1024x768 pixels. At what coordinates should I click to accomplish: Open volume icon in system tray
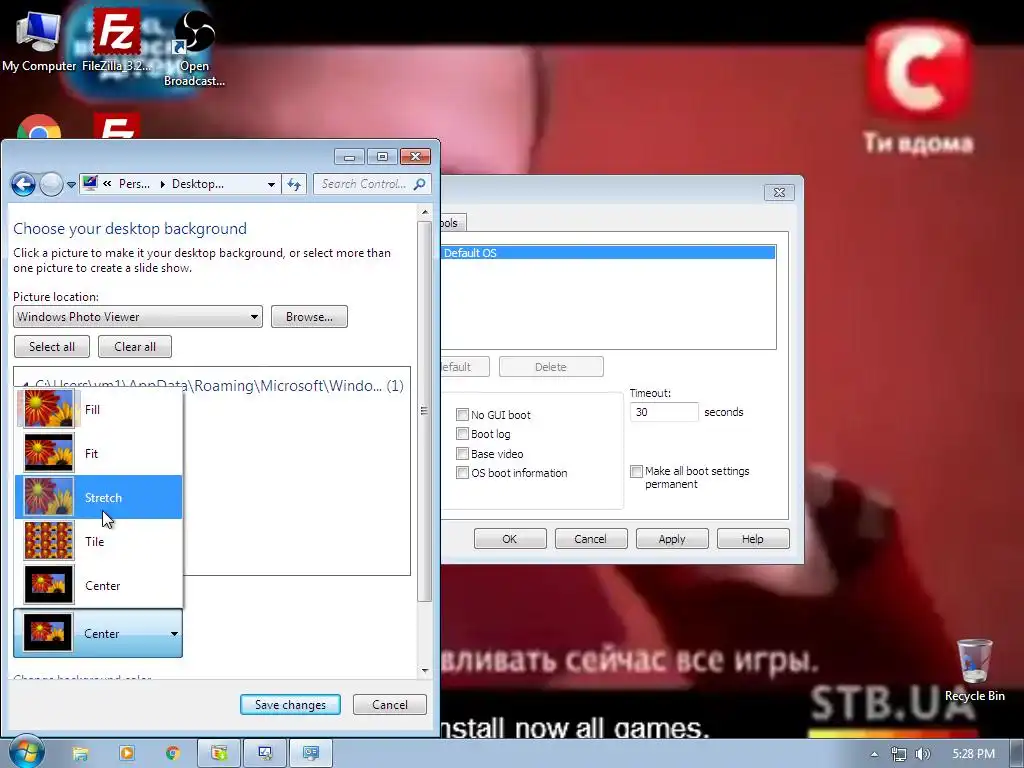coord(923,754)
